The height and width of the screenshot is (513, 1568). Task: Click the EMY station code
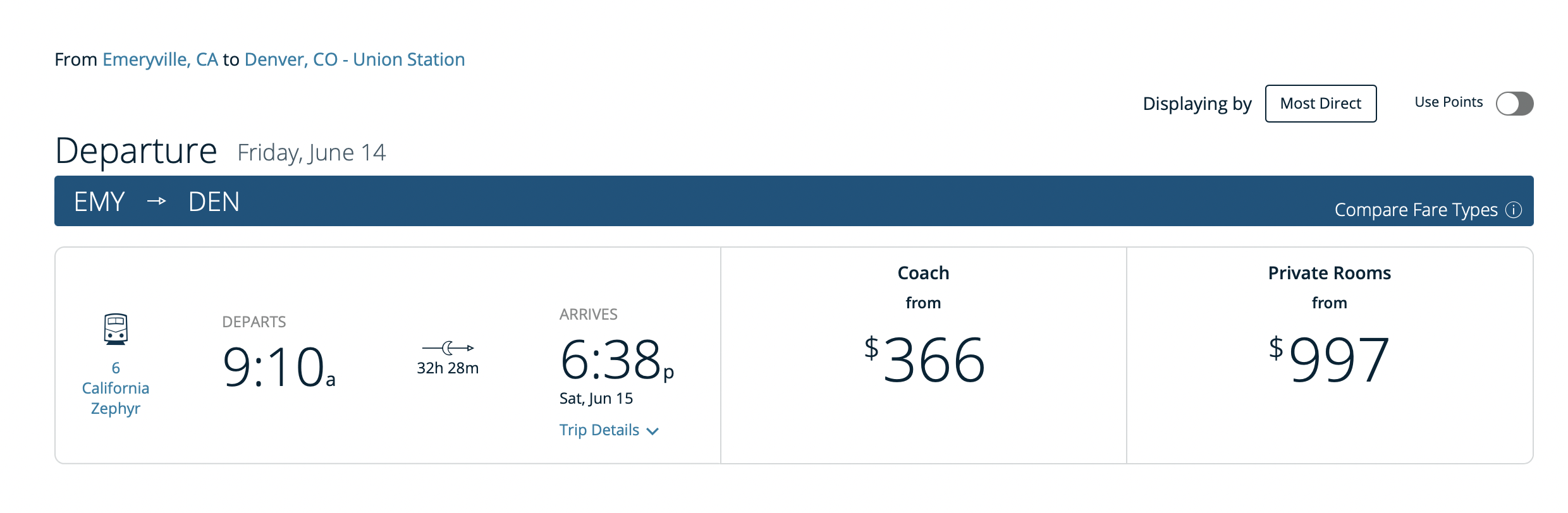click(99, 202)
